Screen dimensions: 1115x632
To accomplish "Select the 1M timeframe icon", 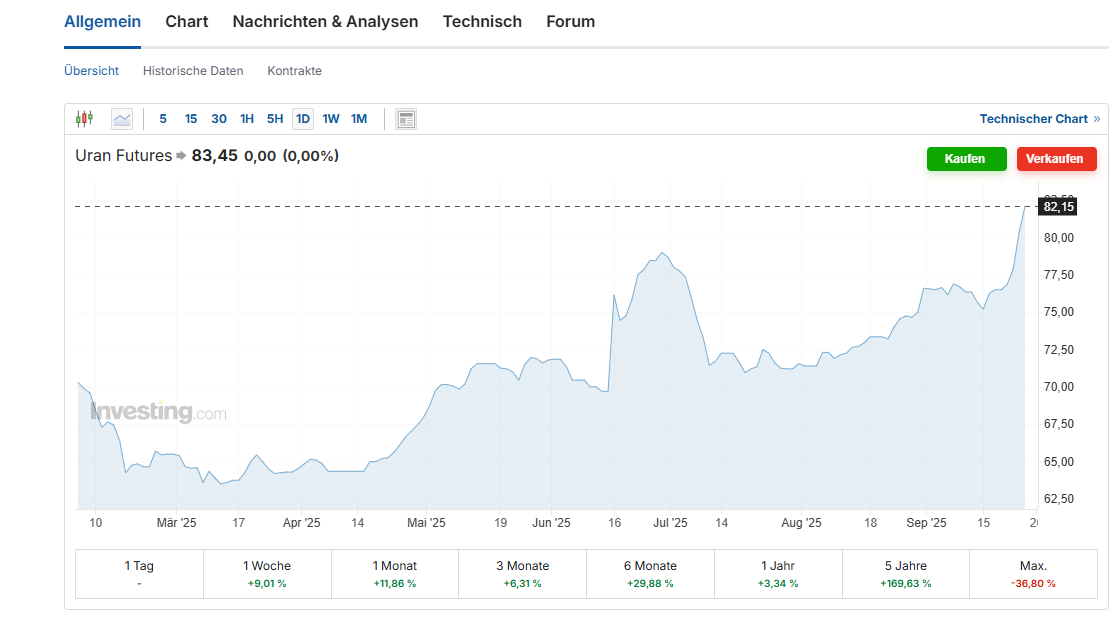I will point(359,118).
